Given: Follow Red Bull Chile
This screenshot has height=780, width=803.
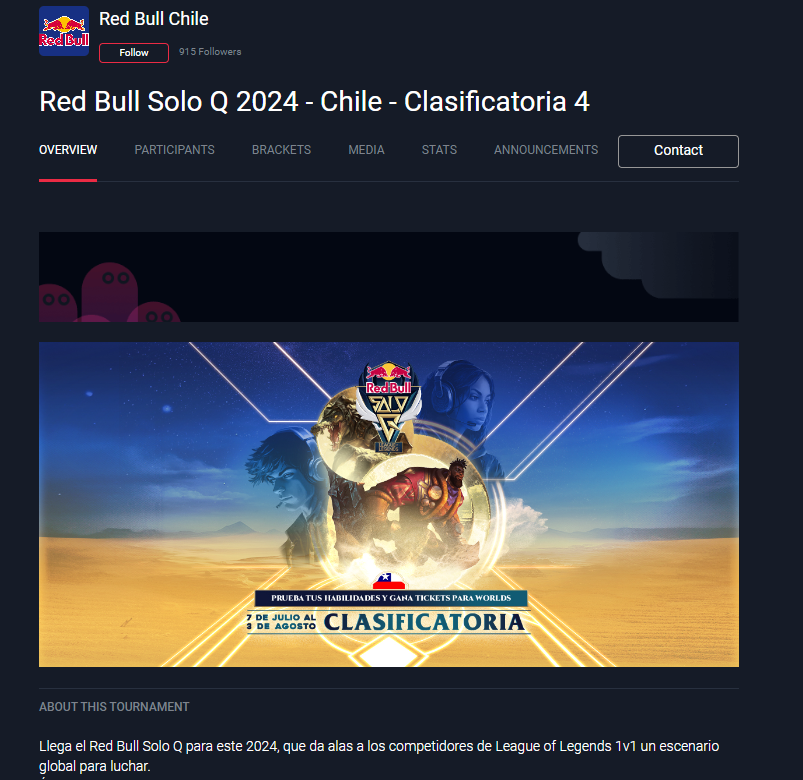Looking at the screenshot, I should coord(134,53).
